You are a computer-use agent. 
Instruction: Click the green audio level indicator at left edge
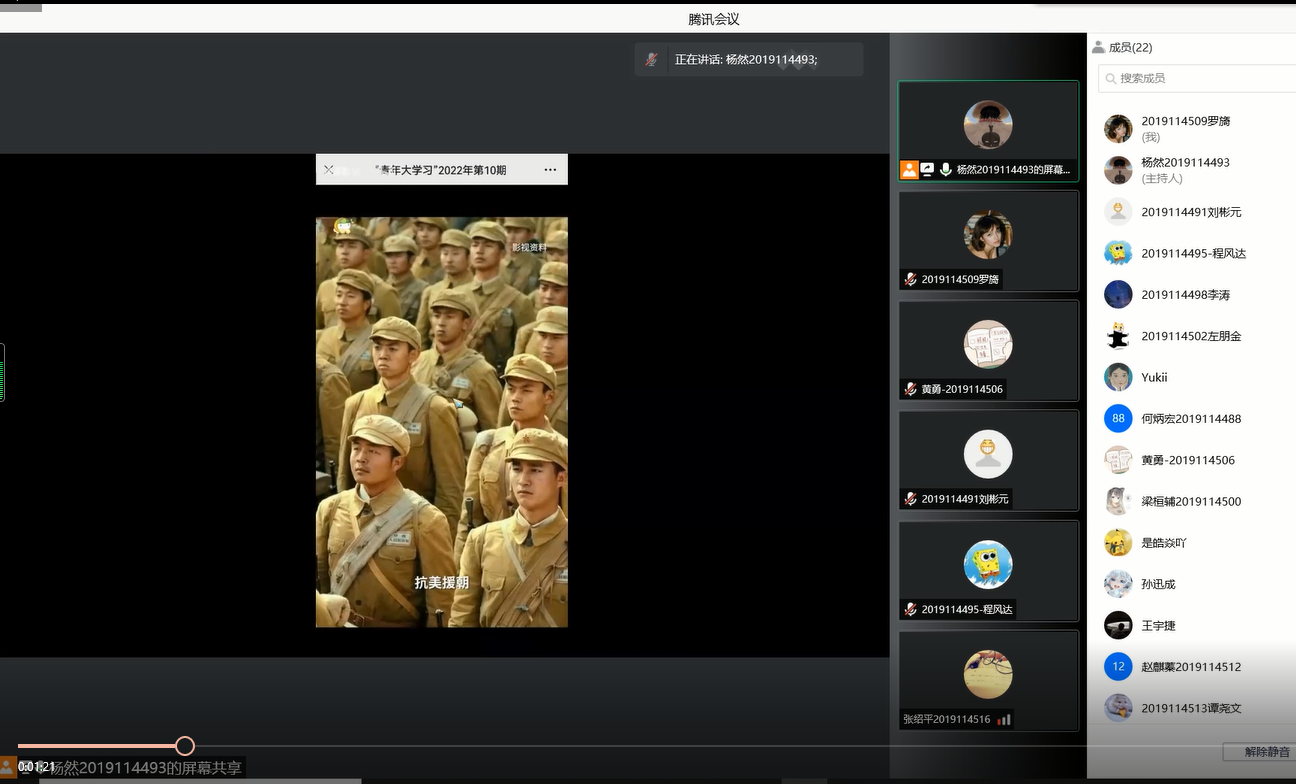coord(2,373)
